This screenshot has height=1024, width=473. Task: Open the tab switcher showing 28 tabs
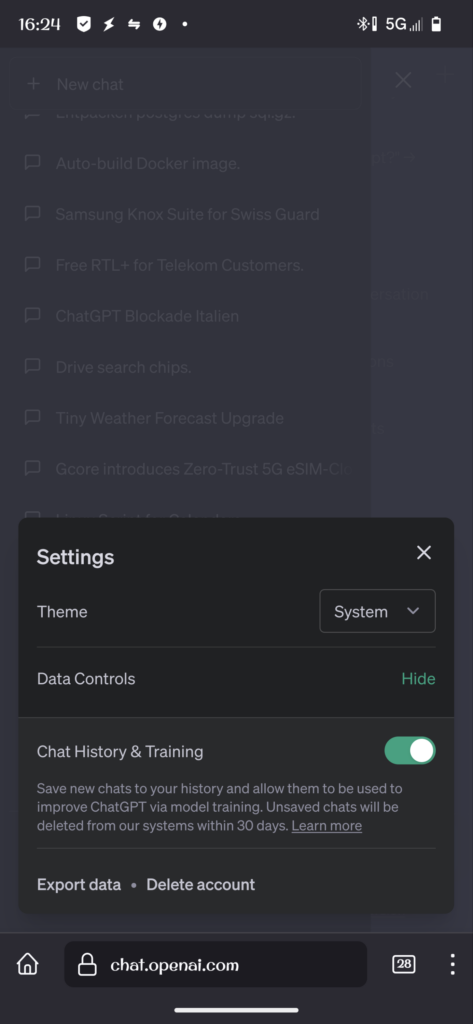[404, 964]
